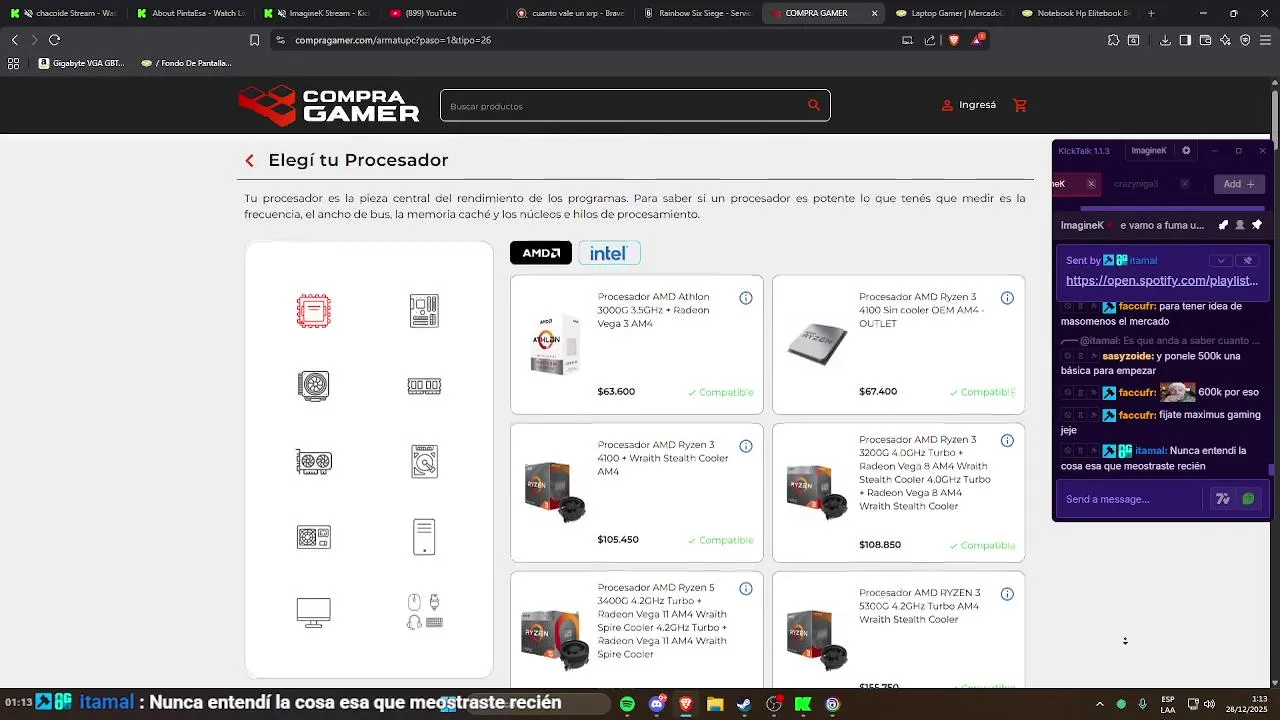Open File Explorer from the taskbar
This screenshot has width=1280, height=720.
tap(715, 704)
